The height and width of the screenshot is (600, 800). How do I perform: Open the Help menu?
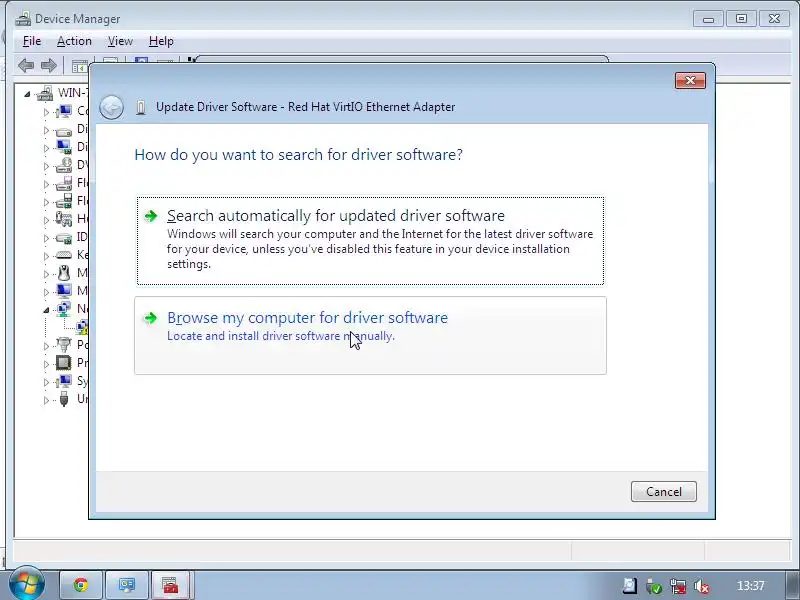click(161, 41)
